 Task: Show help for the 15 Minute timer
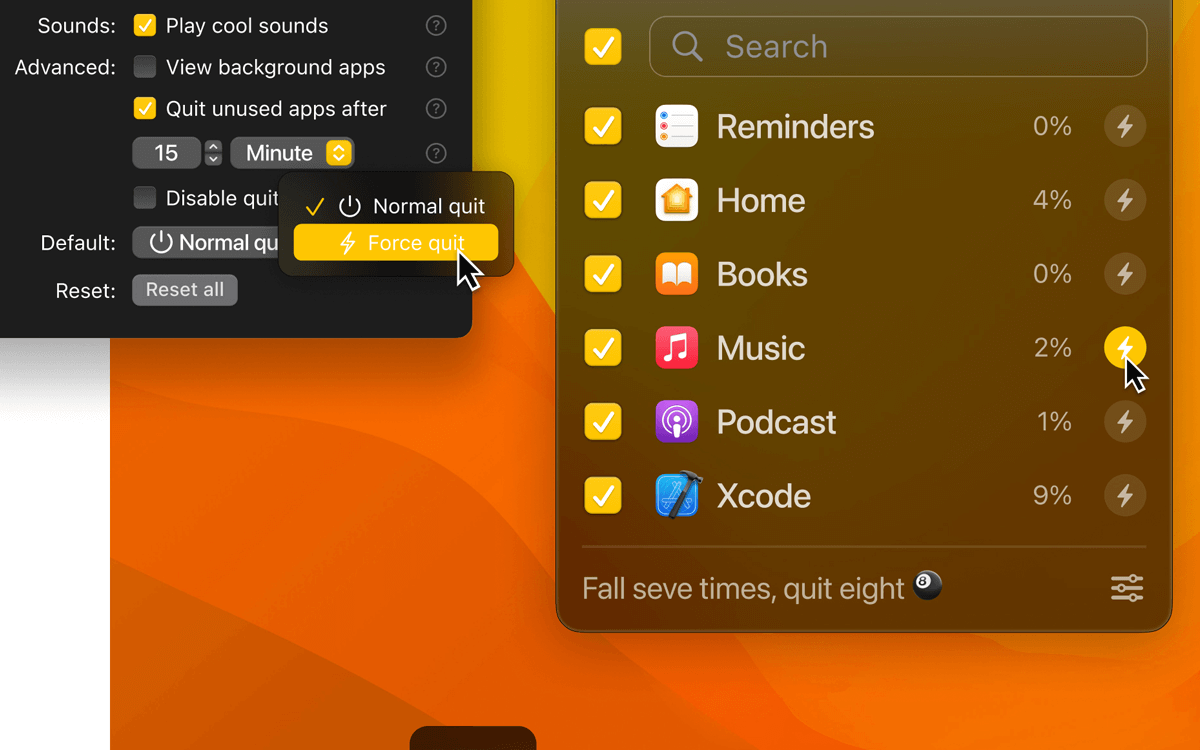pos(436,154)
